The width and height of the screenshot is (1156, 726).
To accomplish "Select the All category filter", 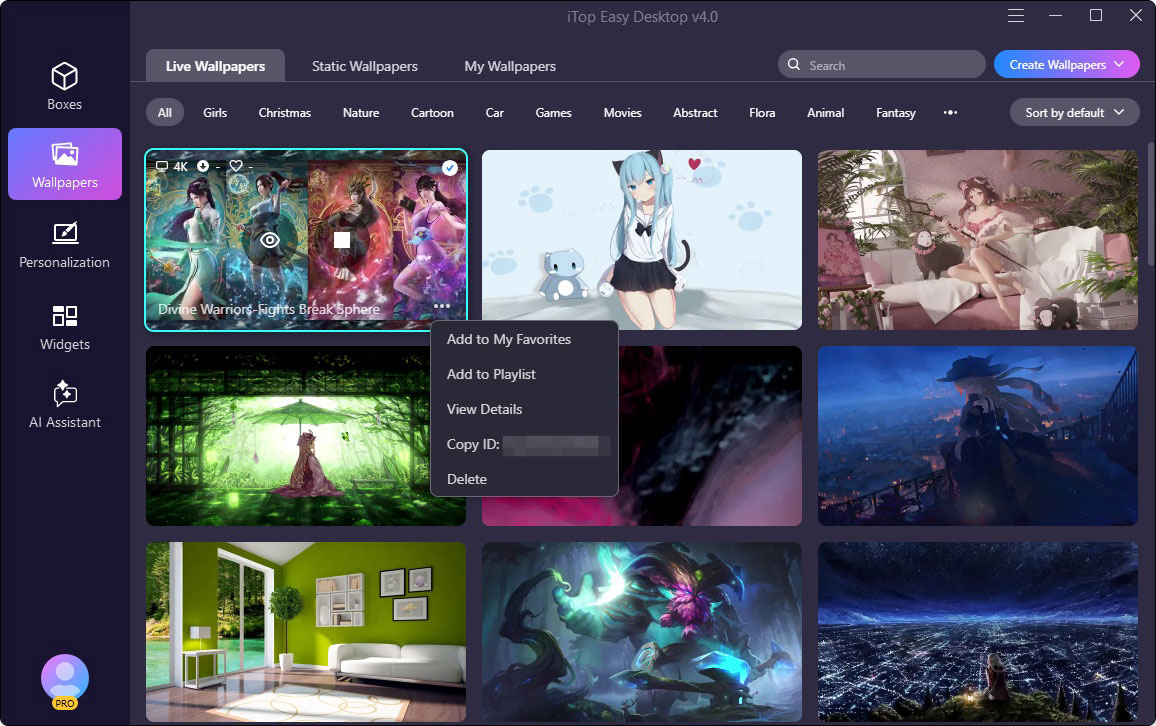I will [165, 113].
